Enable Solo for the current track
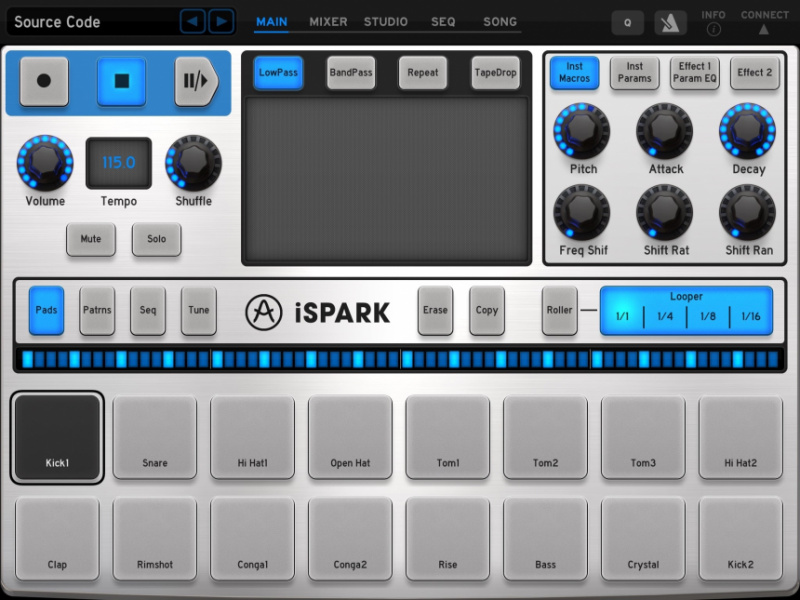The image size is (800, 600). coord(156,240)
